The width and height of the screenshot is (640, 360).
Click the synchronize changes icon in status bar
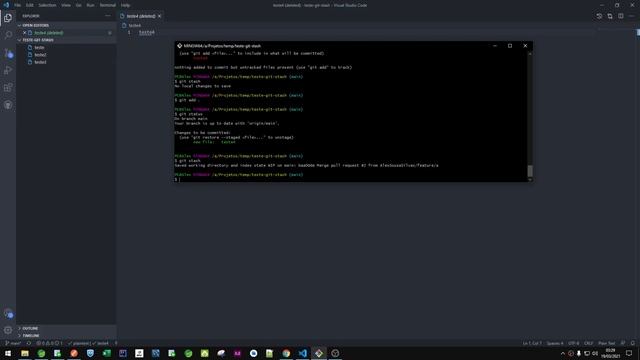coord(29,343)
